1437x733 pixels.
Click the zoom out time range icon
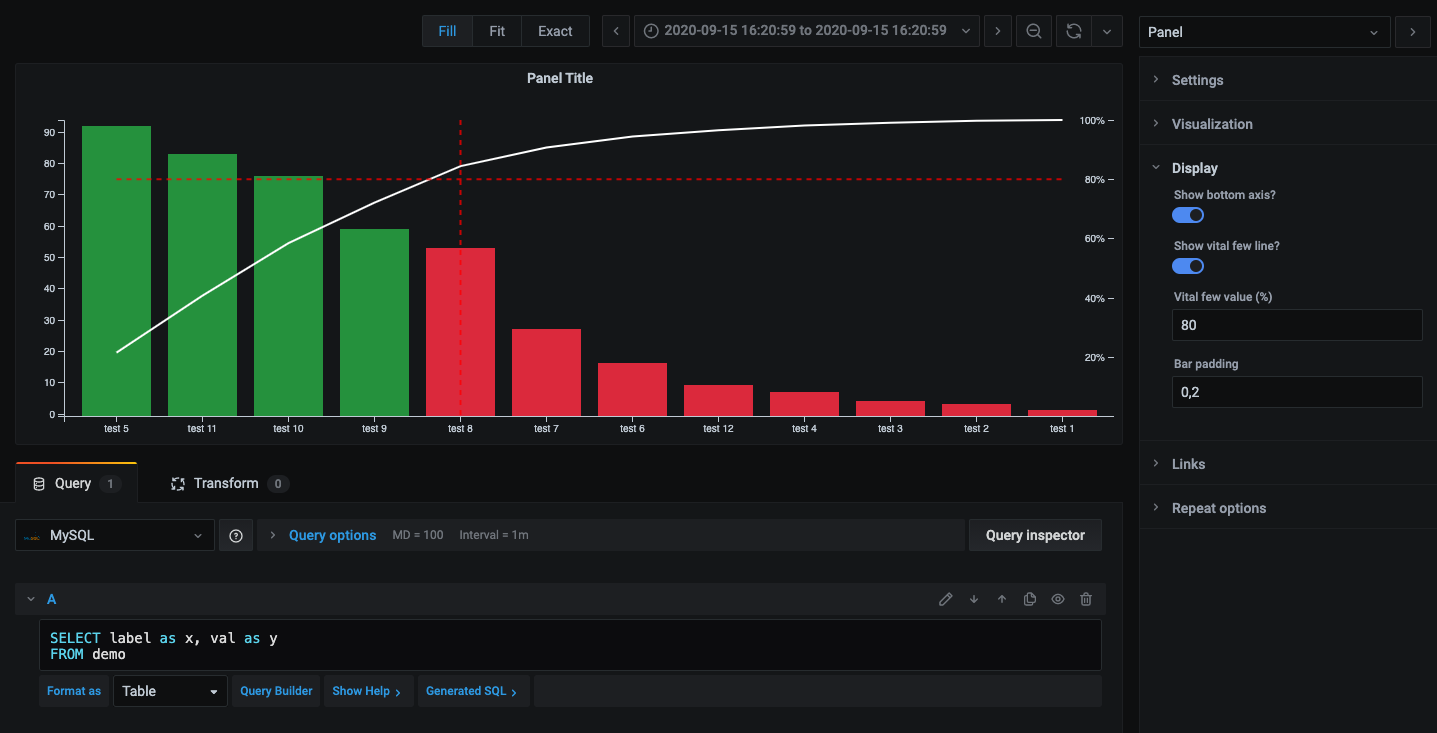(x=1034, y=31)
